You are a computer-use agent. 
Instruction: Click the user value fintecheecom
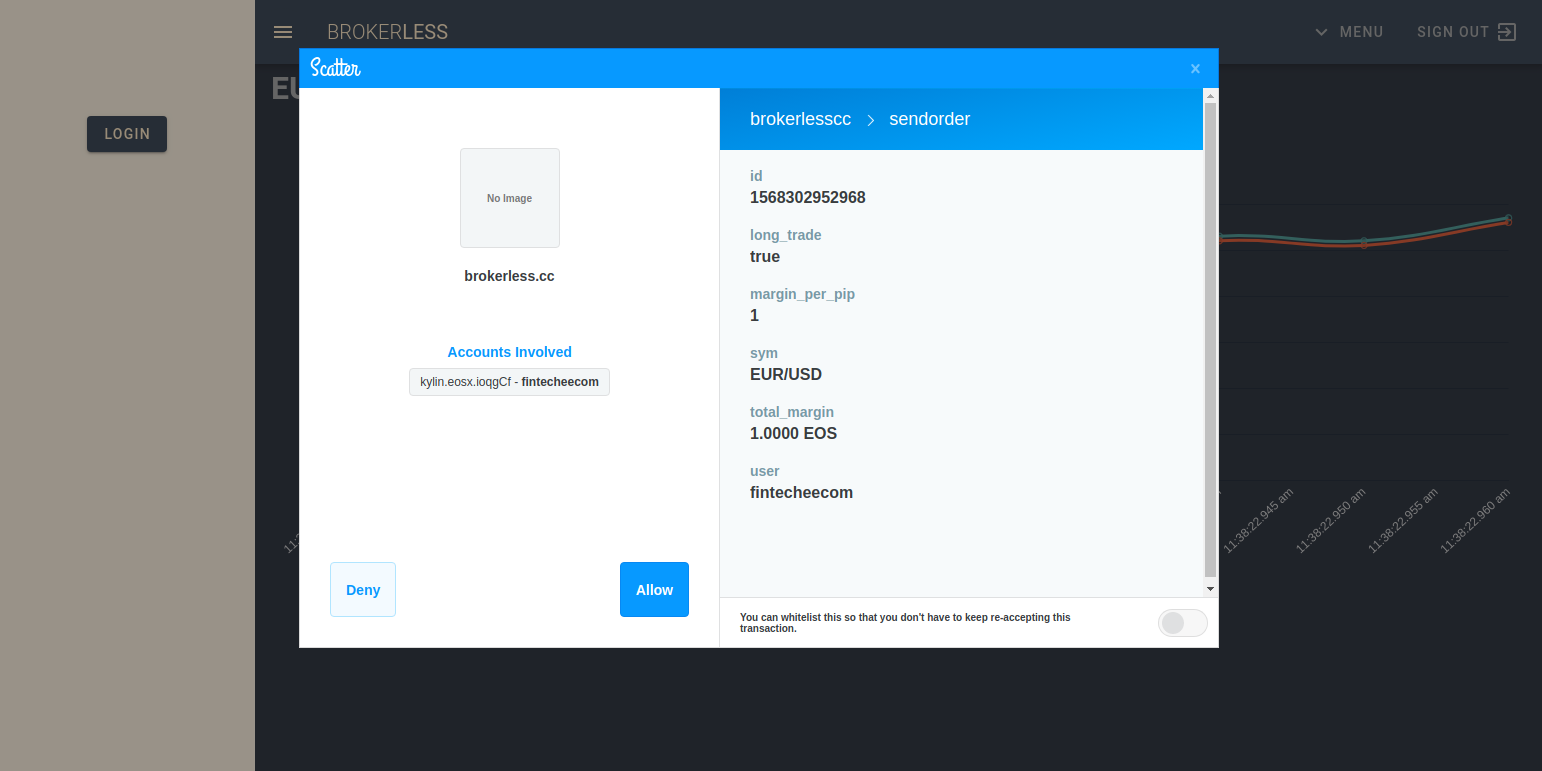(801, 493)
